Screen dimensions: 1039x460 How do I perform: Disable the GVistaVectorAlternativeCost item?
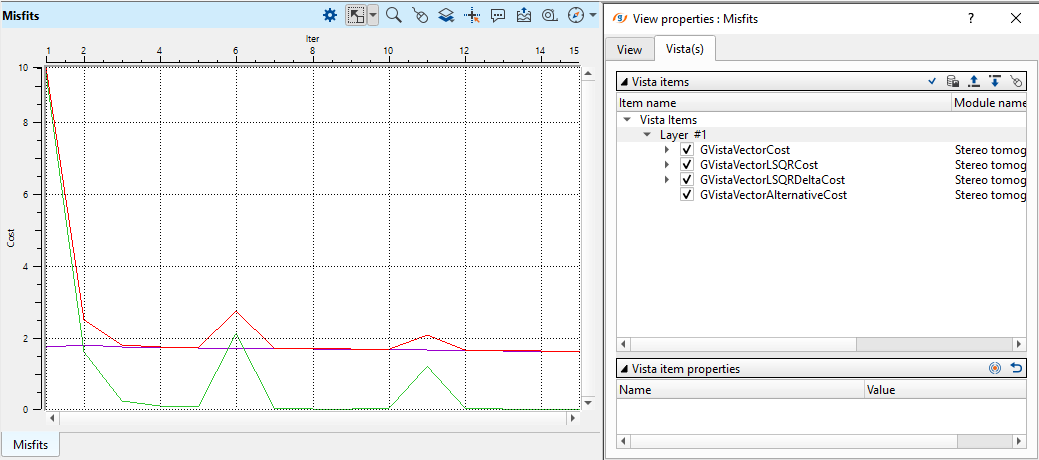[687, 195]
